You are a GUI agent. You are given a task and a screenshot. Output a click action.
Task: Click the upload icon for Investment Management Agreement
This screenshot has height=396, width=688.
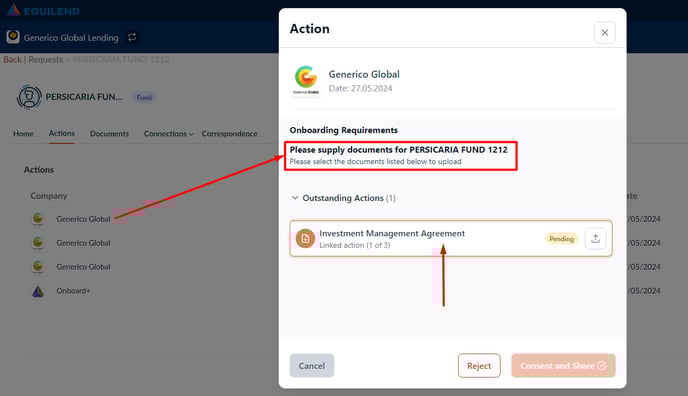(595, 239)
